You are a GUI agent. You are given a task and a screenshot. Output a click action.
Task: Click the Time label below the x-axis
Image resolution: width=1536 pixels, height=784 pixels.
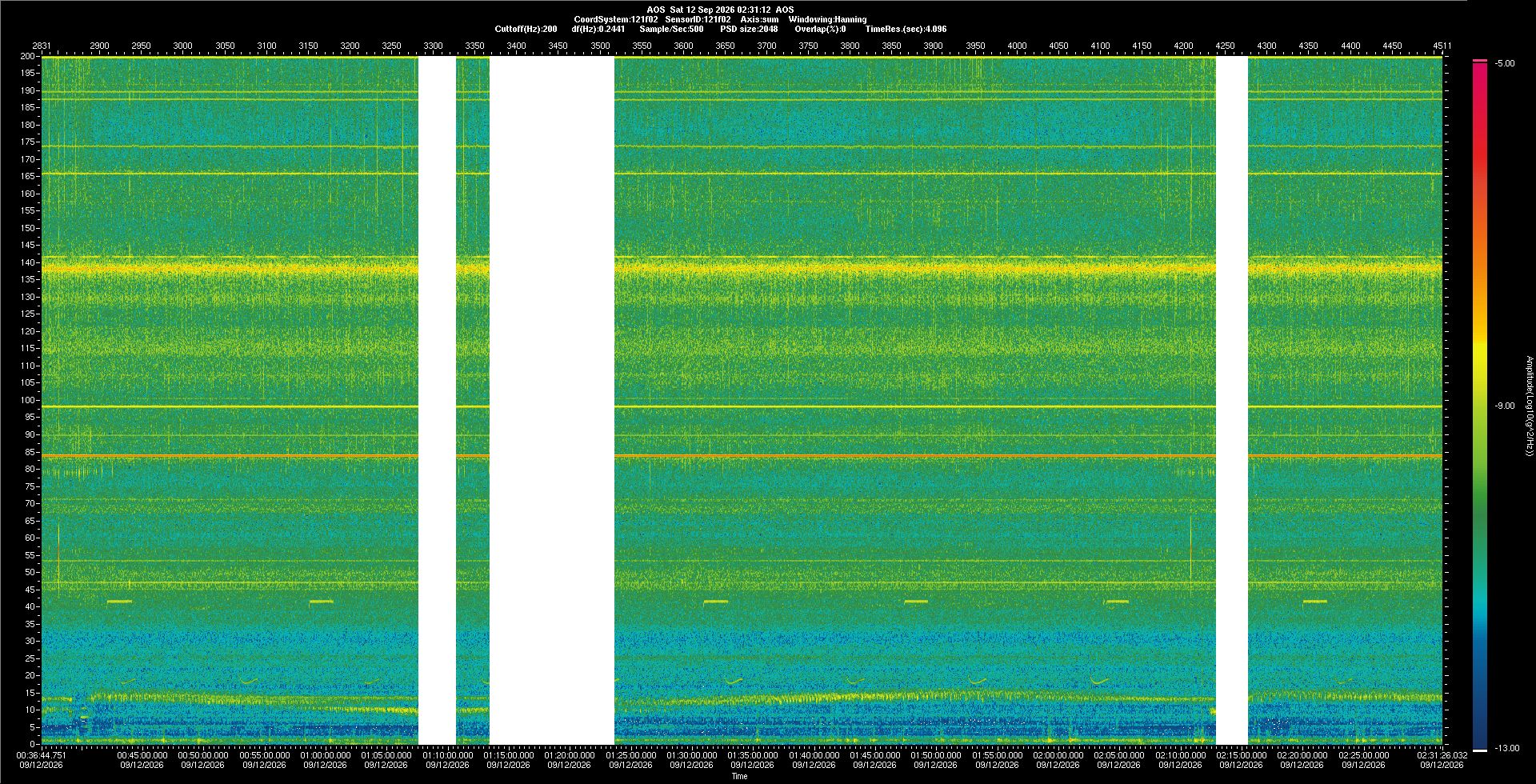coord(739,776)
